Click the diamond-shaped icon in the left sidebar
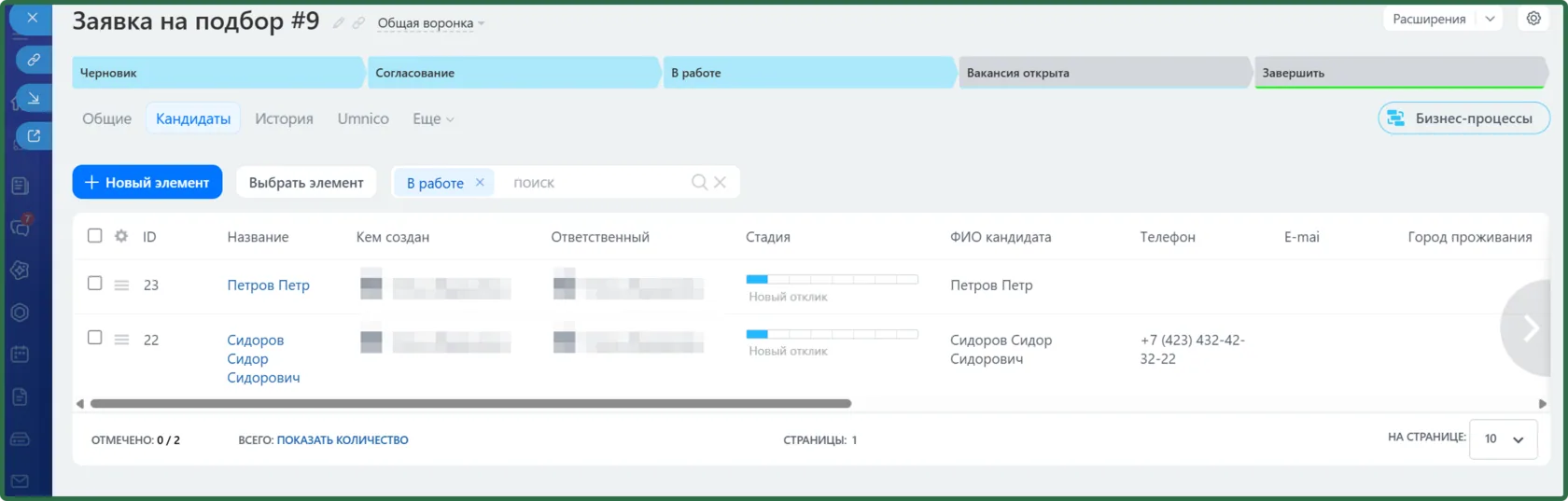This screenshot has width=1568, height=501. pyautogui.click(x=20, y=270)
